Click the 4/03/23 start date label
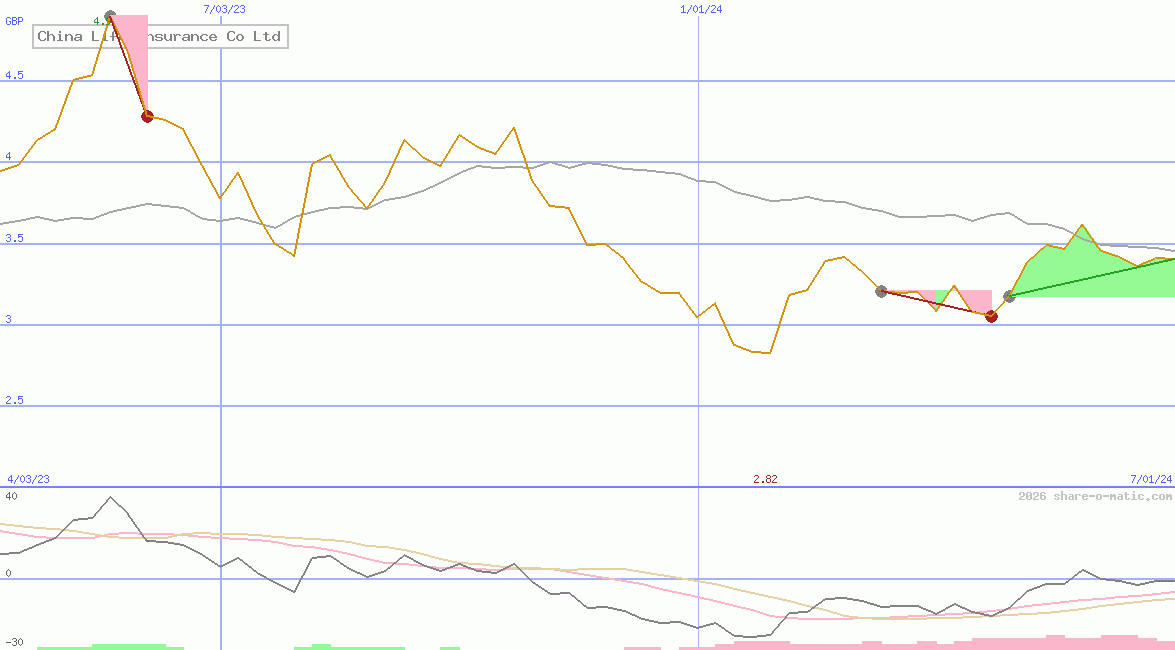 [x=28, y=479]
